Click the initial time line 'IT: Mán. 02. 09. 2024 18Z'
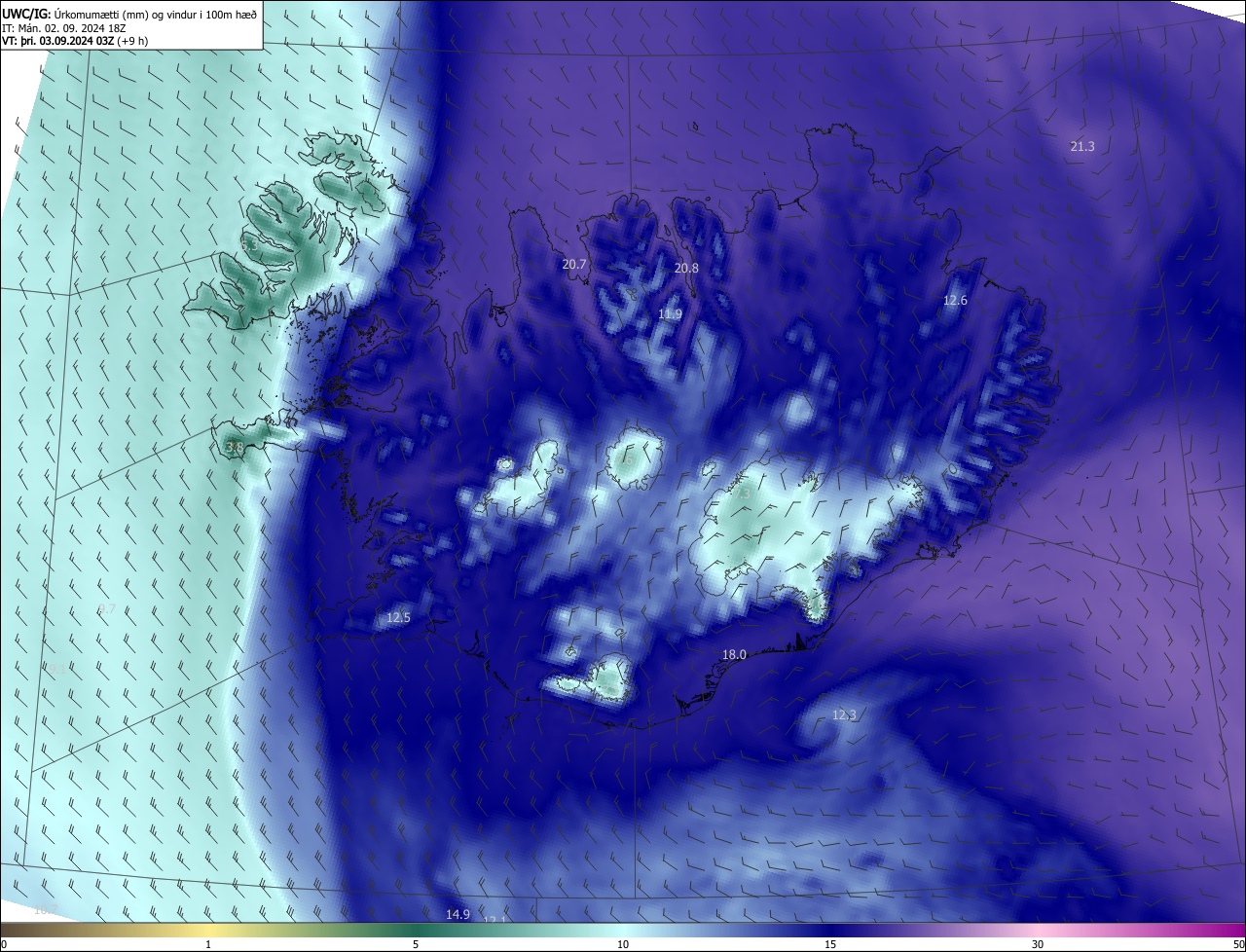Image resolution: width=1246 pixels, height=952 pixels. [x=65, y=27]
